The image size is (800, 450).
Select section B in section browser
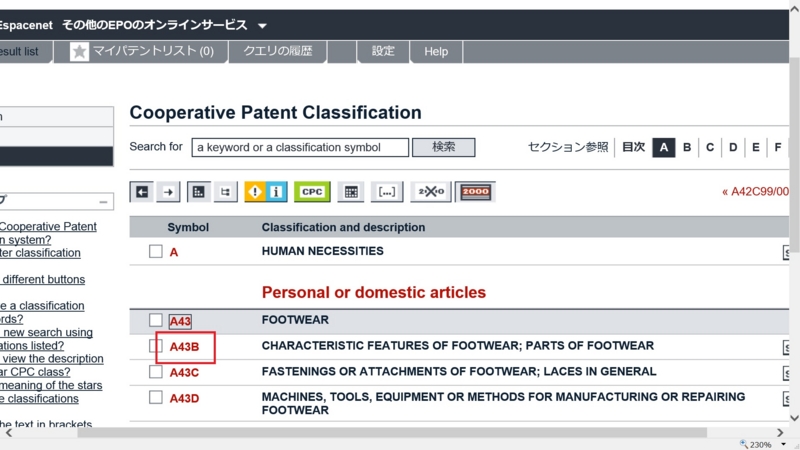(687, 147)
